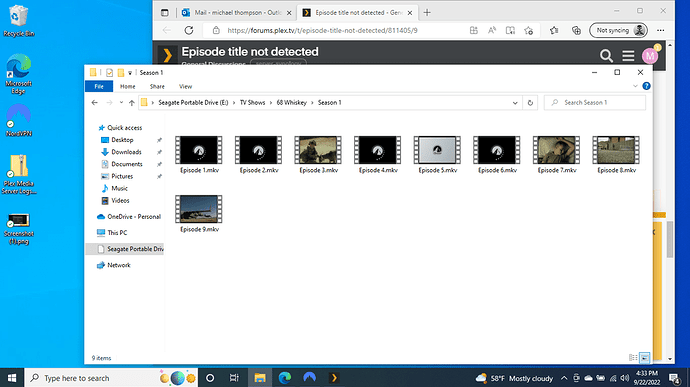Viewport: 690px width, 387px height.
Task: Click the Edge address bar URL
Action: [322, 30]
